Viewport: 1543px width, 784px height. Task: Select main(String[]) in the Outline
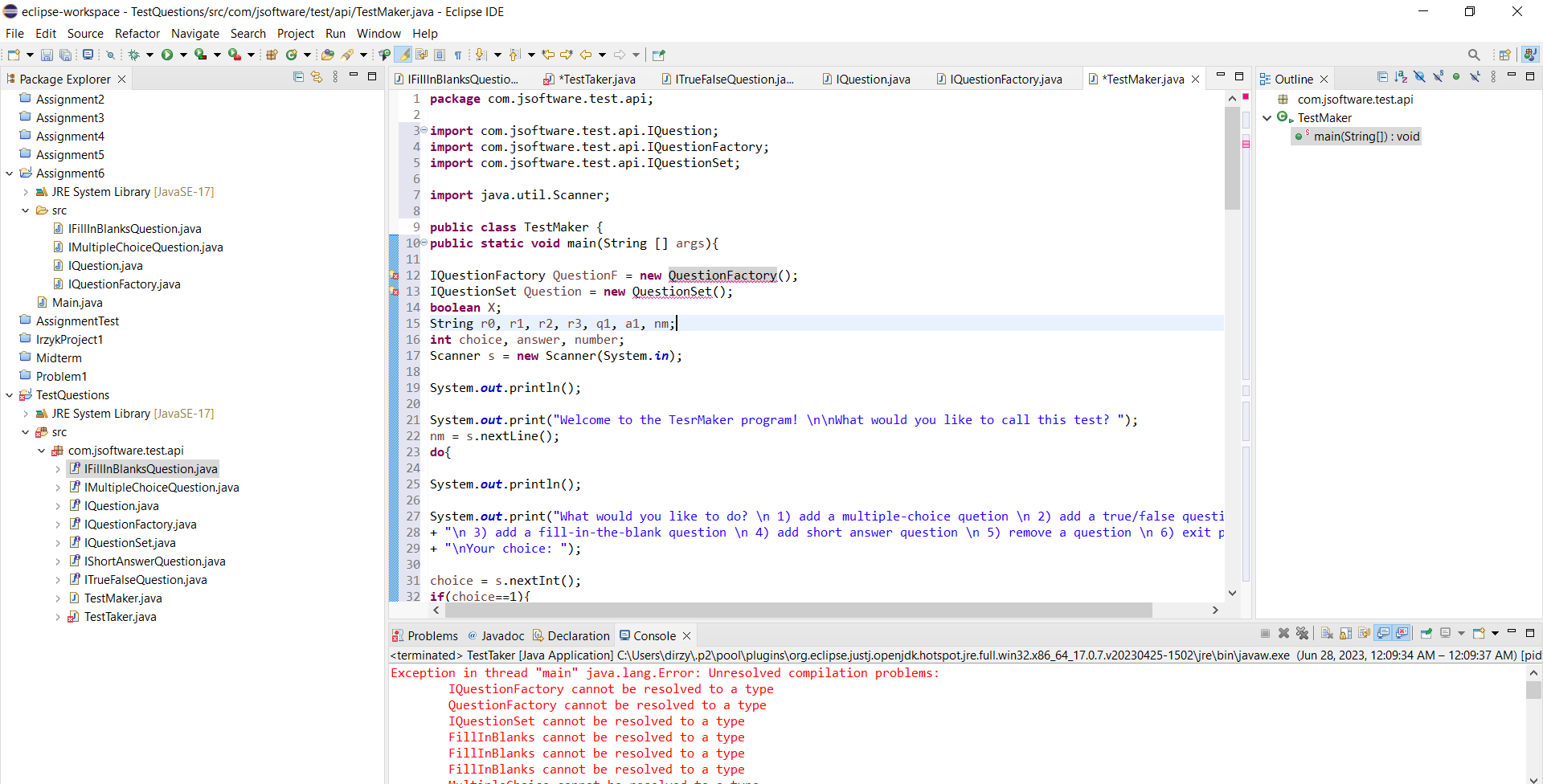tap(1365, 137)
